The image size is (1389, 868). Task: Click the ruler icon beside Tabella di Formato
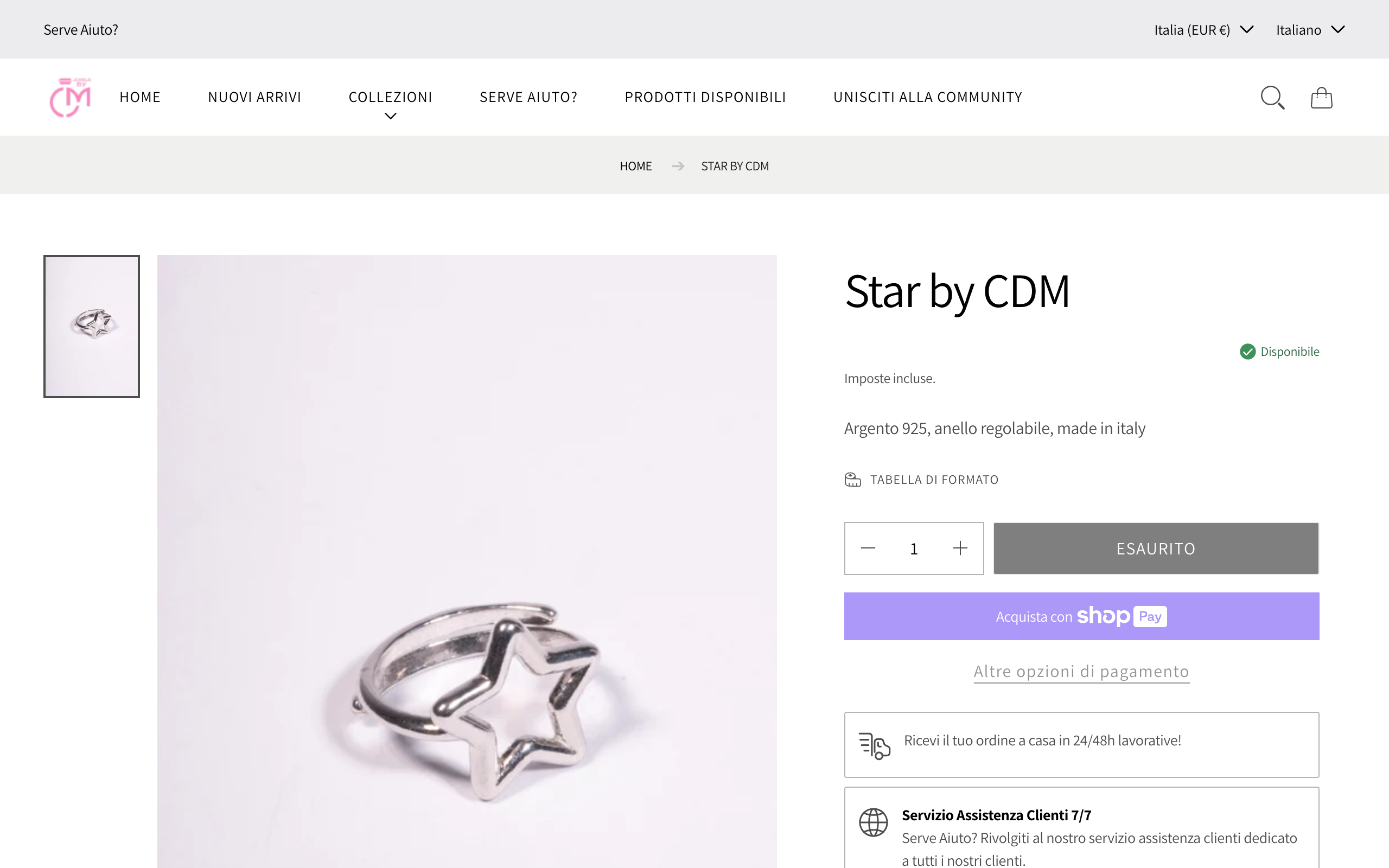853,480
